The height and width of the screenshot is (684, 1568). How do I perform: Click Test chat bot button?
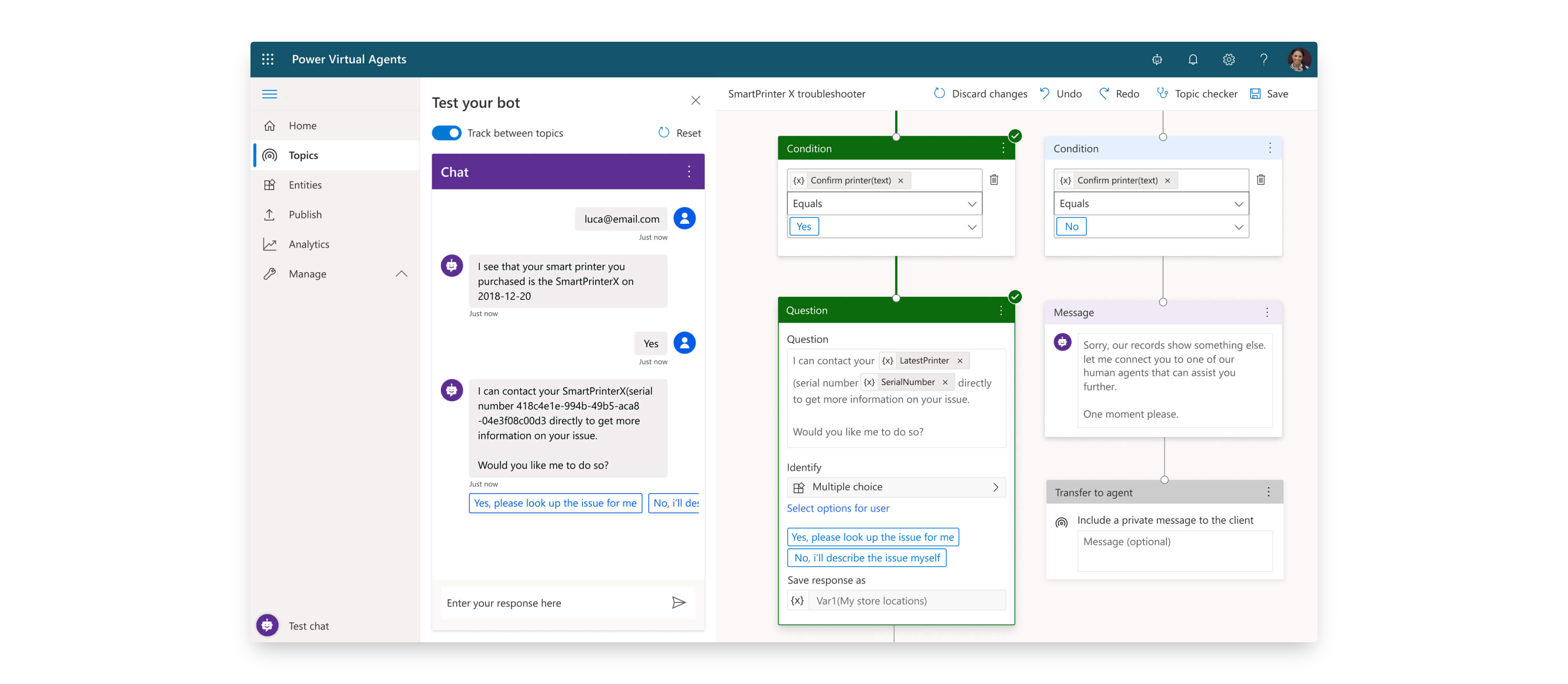point(267,626)
